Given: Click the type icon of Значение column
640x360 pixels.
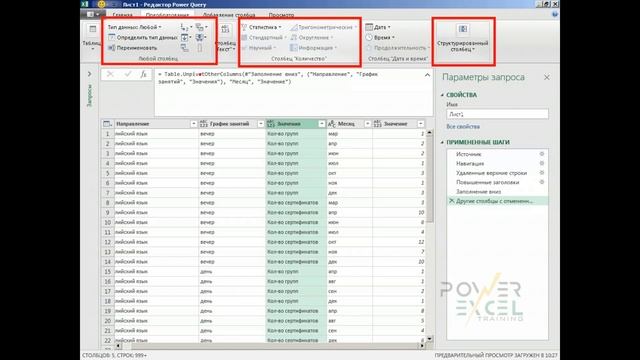Looking at the screenshot, I should [x=378, y=124].
